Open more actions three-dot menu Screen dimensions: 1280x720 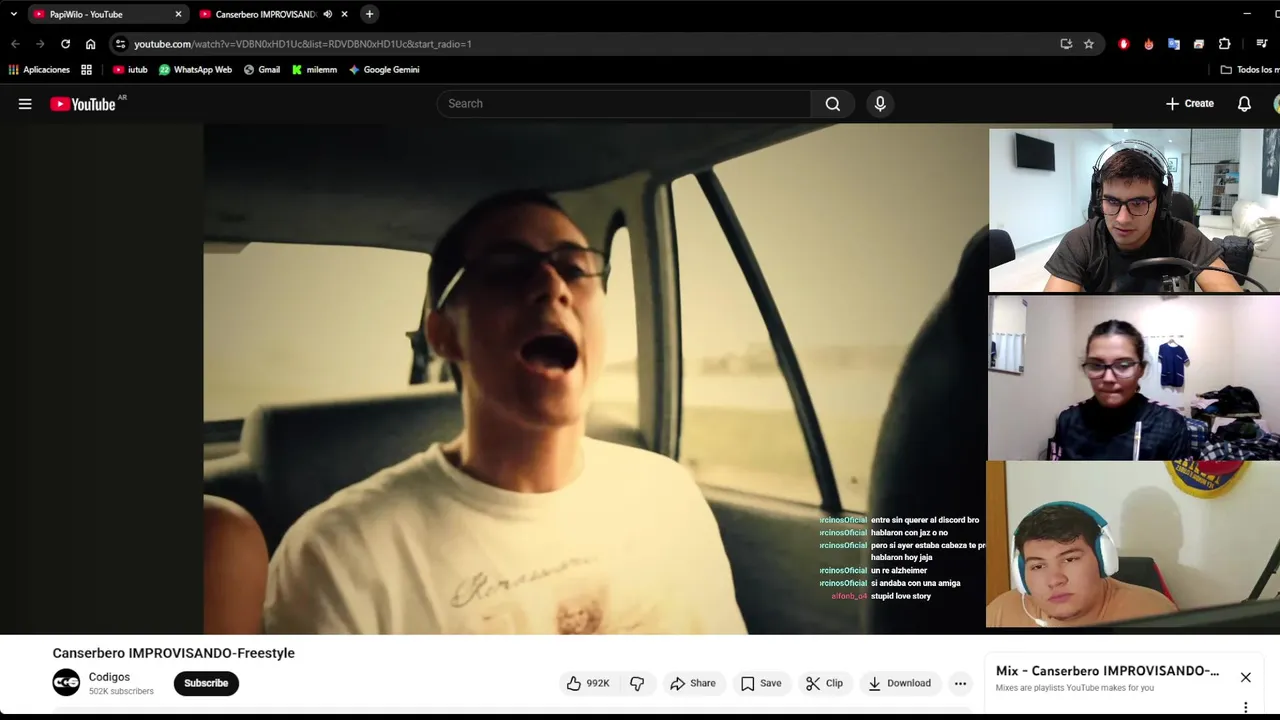coord(960,683)
